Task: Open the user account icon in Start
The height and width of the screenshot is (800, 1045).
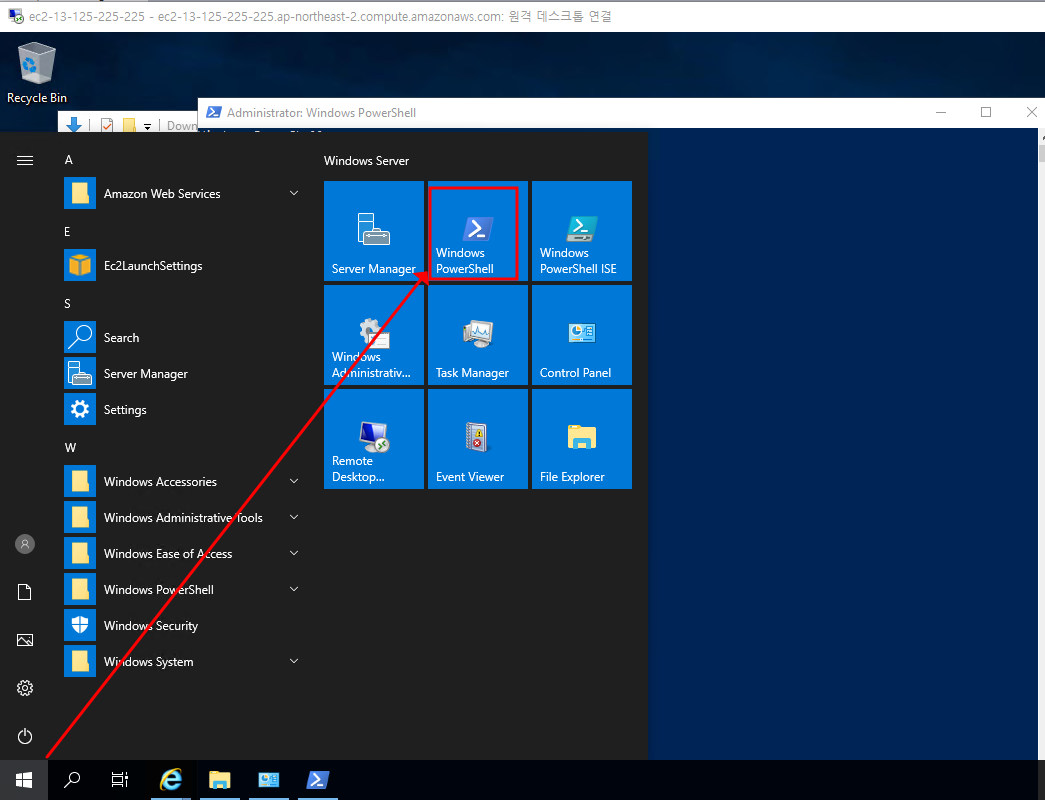Action: point(25,544)
